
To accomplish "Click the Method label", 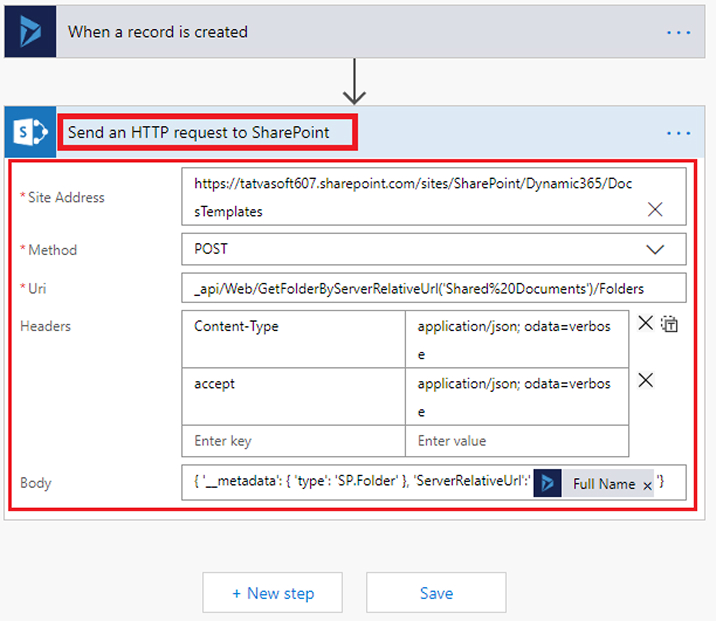I will pos(52,250).
